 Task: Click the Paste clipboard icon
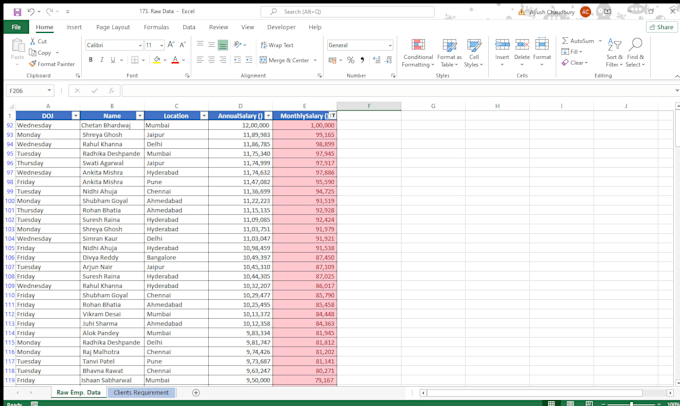tap(18, 45)
